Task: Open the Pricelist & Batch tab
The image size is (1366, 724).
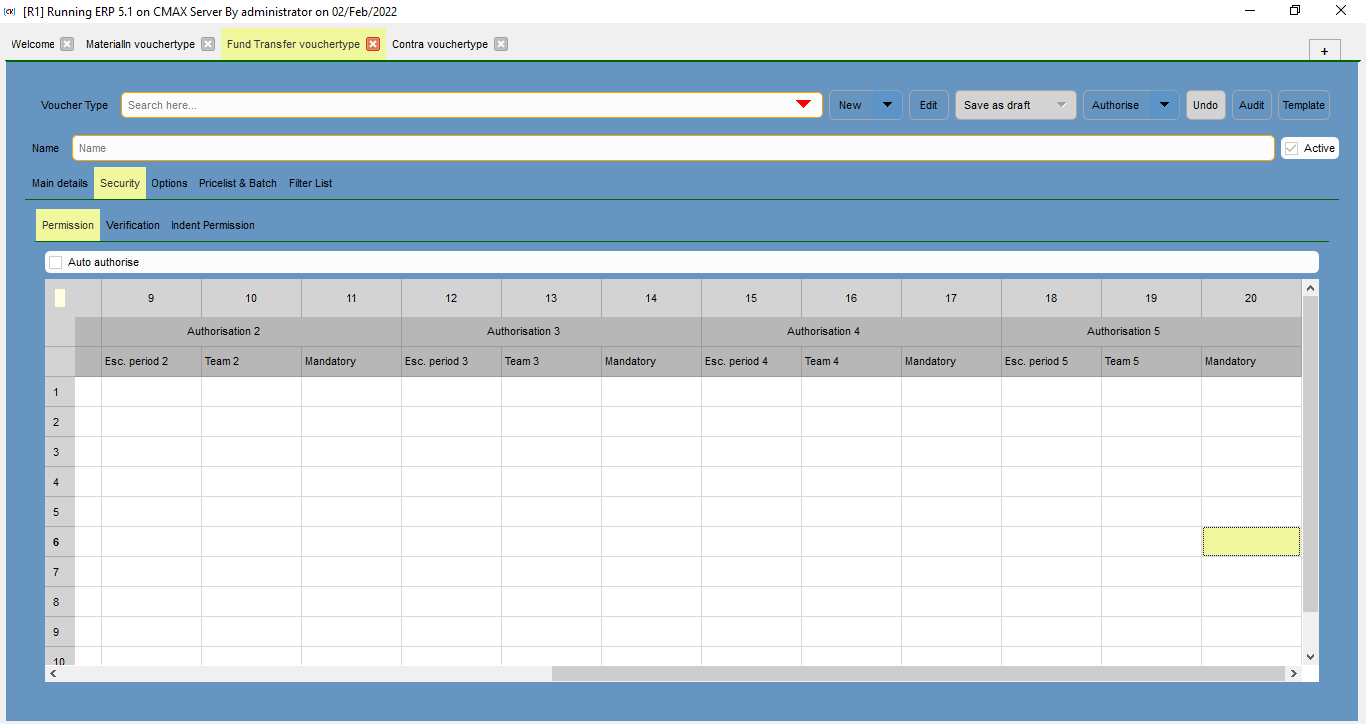Action: [238, 183]
